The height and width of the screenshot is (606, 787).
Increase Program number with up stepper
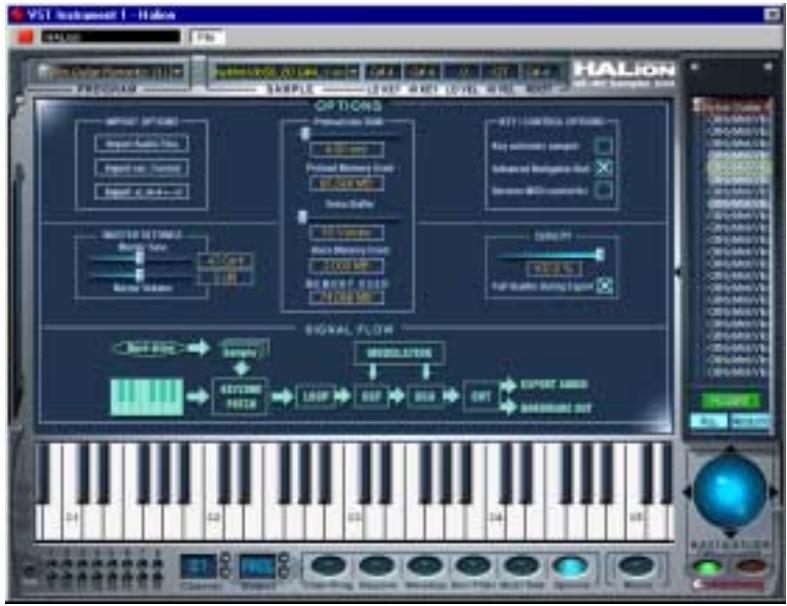[x=284, y=558]
